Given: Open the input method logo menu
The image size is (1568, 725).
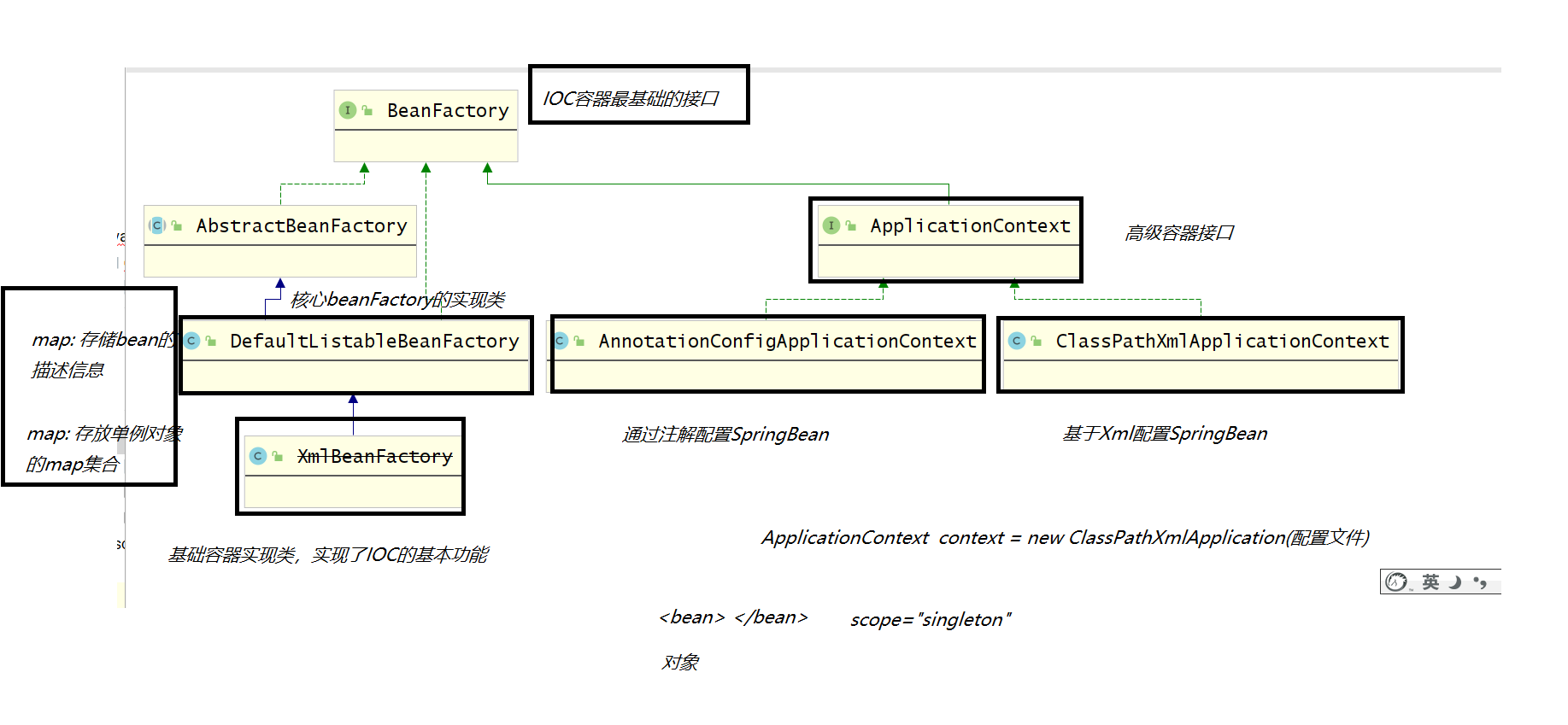Looking at the screenshot, I should click(x=1396, y=582).
